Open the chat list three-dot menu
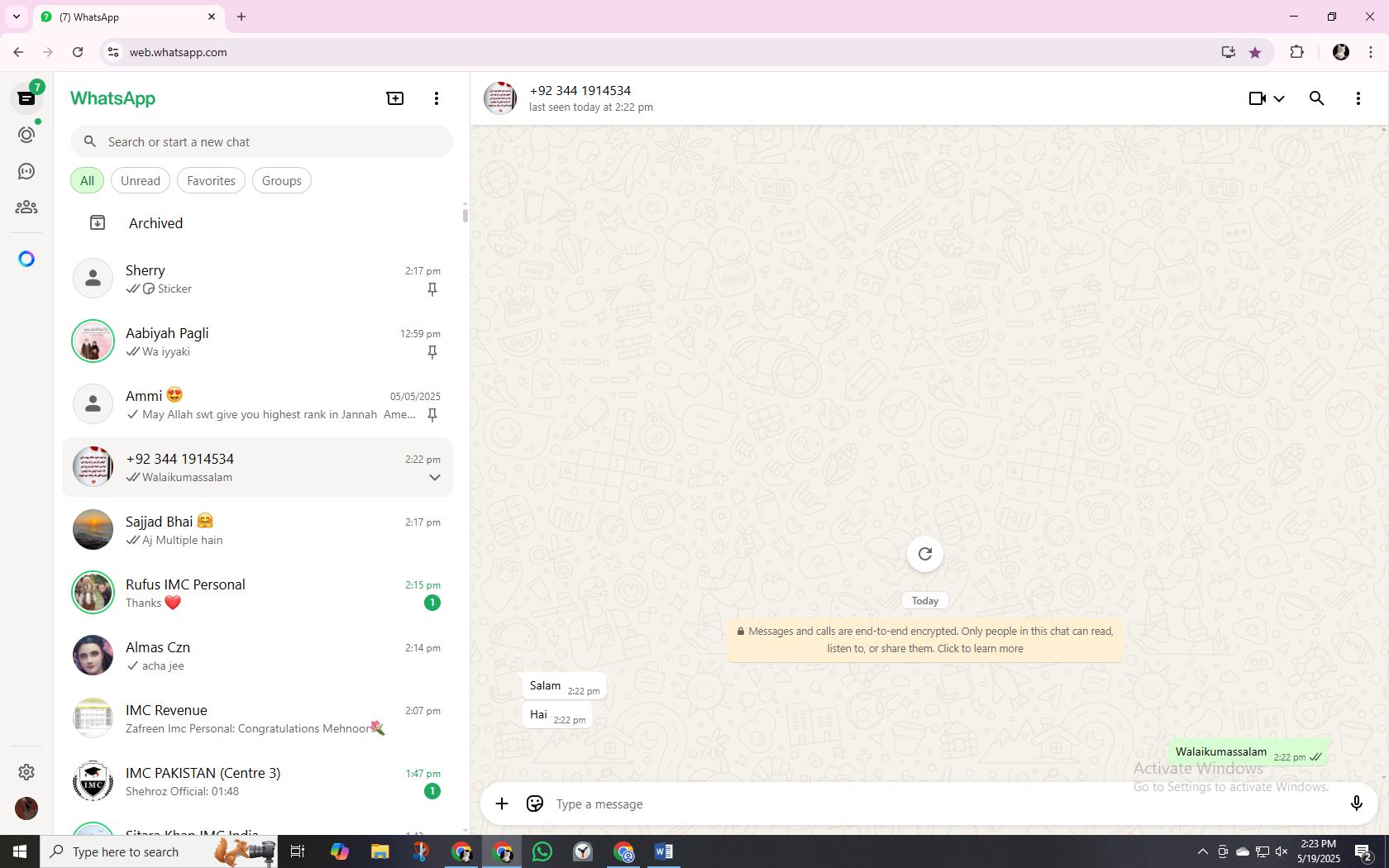 pos(437,98)
